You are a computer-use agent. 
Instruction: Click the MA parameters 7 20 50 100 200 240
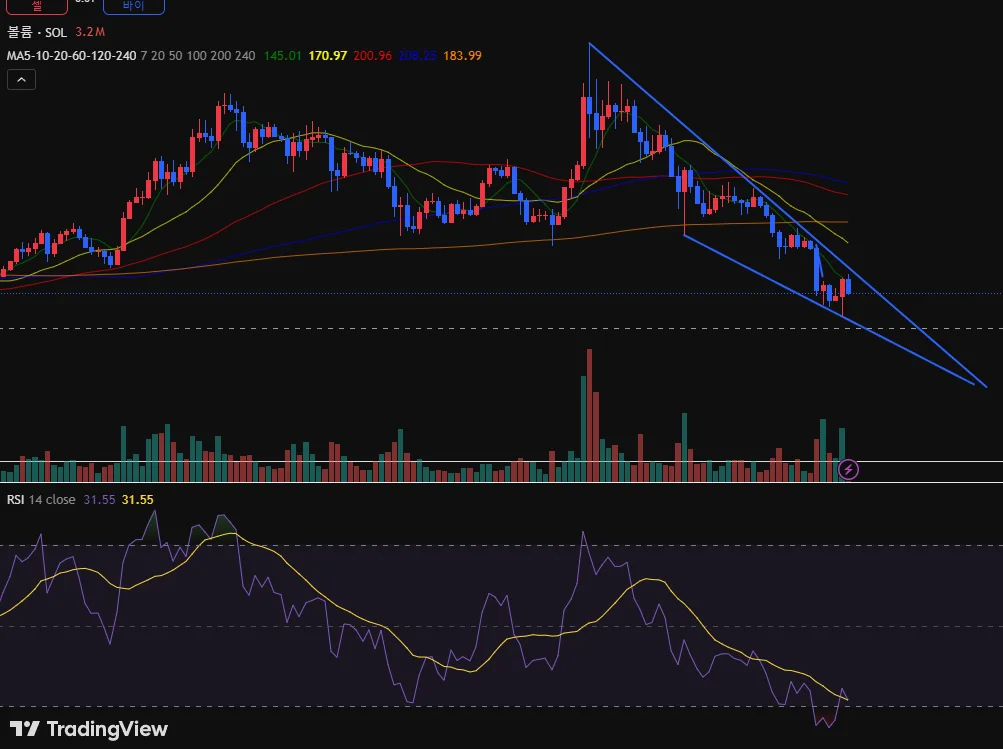click(198, 56)
